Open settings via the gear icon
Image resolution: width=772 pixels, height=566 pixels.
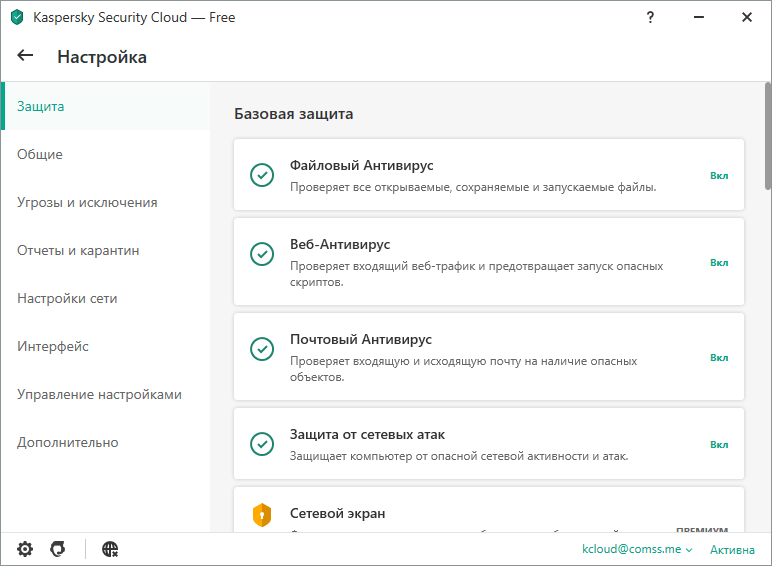25,549
